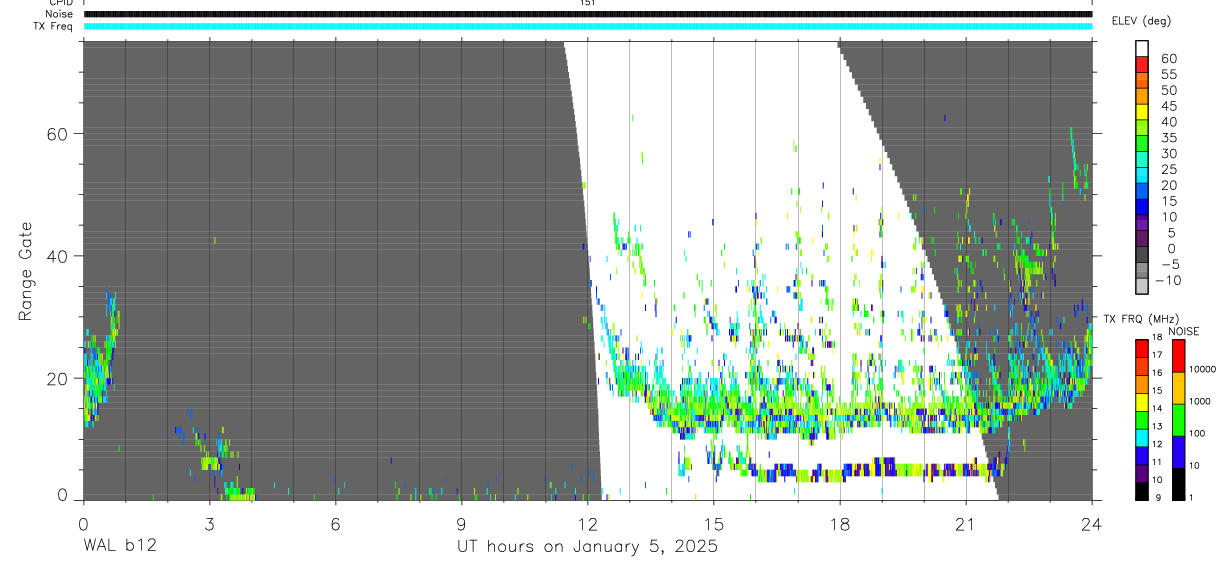
Task: Select the black bottom block of NOISE colorbar
Action: click(x=1179, y=484)
